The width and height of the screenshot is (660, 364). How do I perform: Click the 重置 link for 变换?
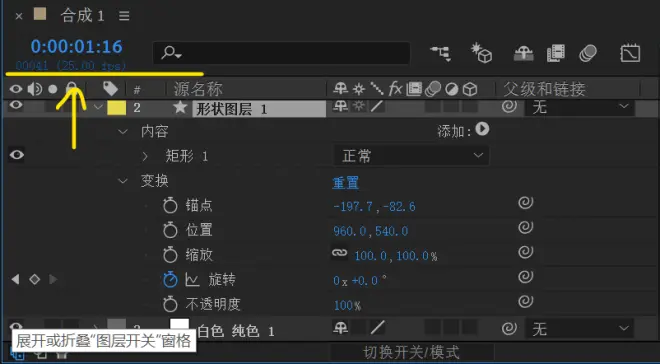coord(345,183)
